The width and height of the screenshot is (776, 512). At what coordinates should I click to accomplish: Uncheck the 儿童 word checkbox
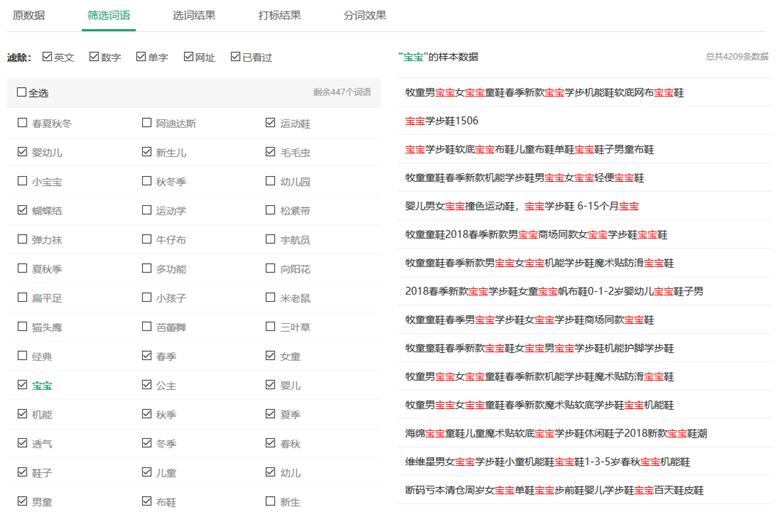(146, 472)
